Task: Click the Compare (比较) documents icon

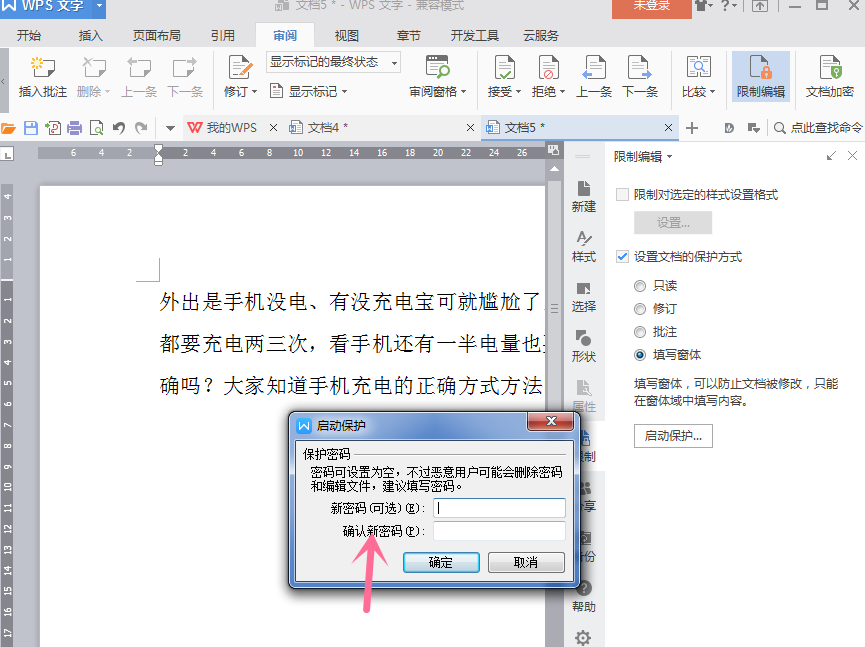Action: point(698,67)
